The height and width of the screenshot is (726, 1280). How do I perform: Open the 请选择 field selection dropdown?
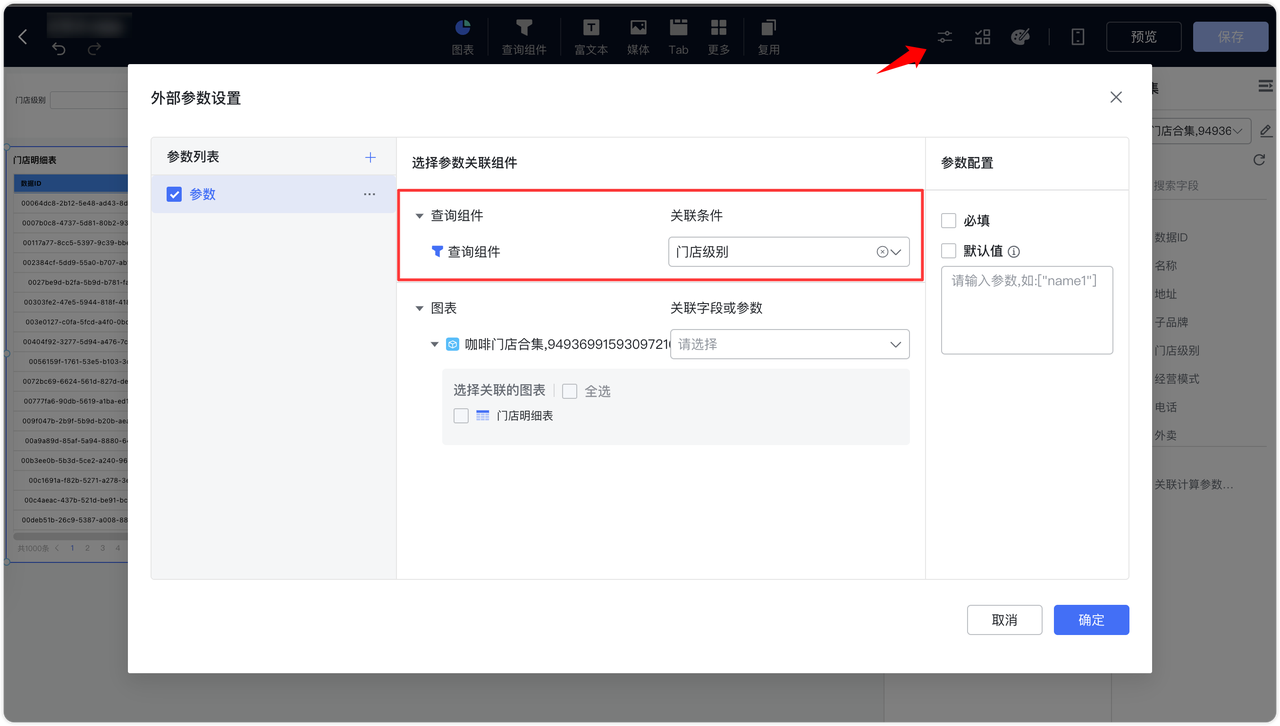pos(789,343)
